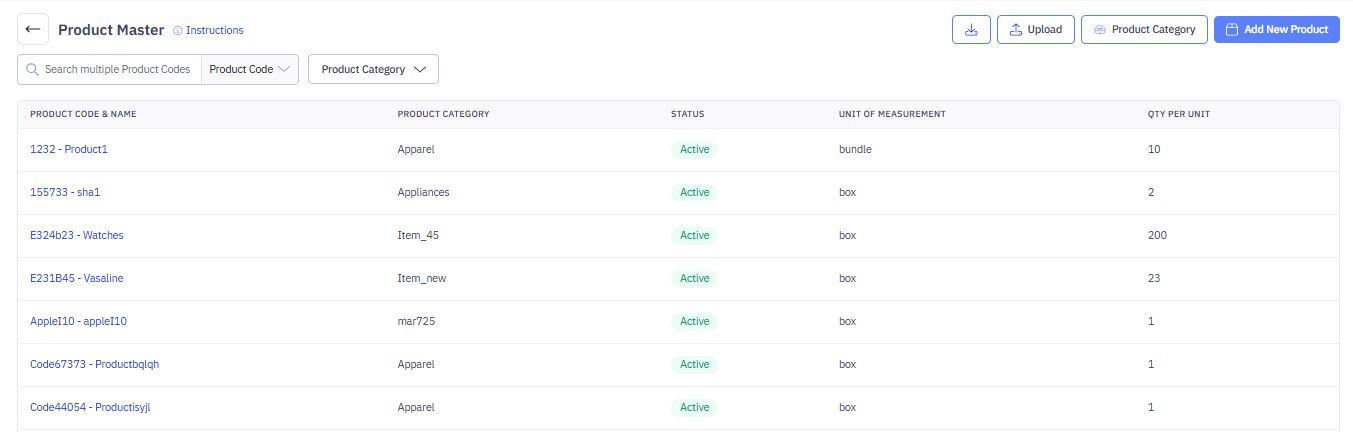Open product E231B45 - Vasaline
Viewport: 1353px width, 432px height.
[x=77, y=279]
